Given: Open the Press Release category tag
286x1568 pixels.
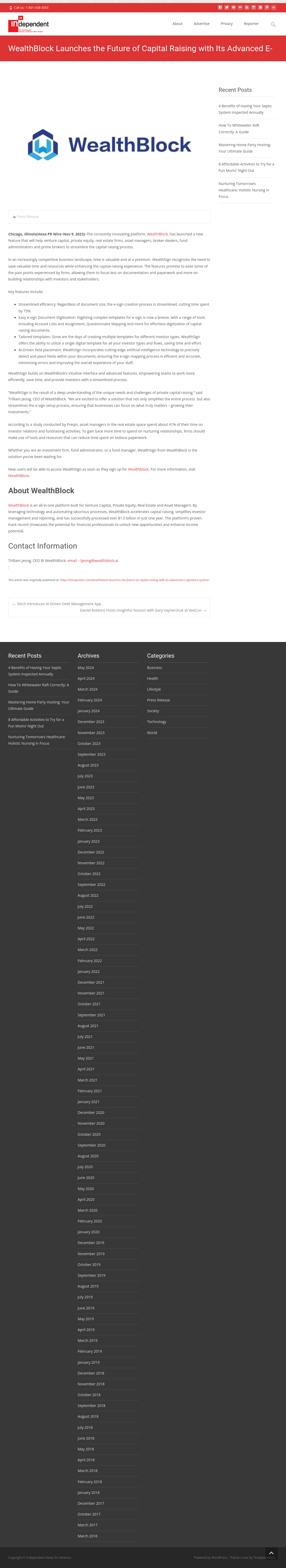Looking at the screenshot, I should (x=27, y=217).
